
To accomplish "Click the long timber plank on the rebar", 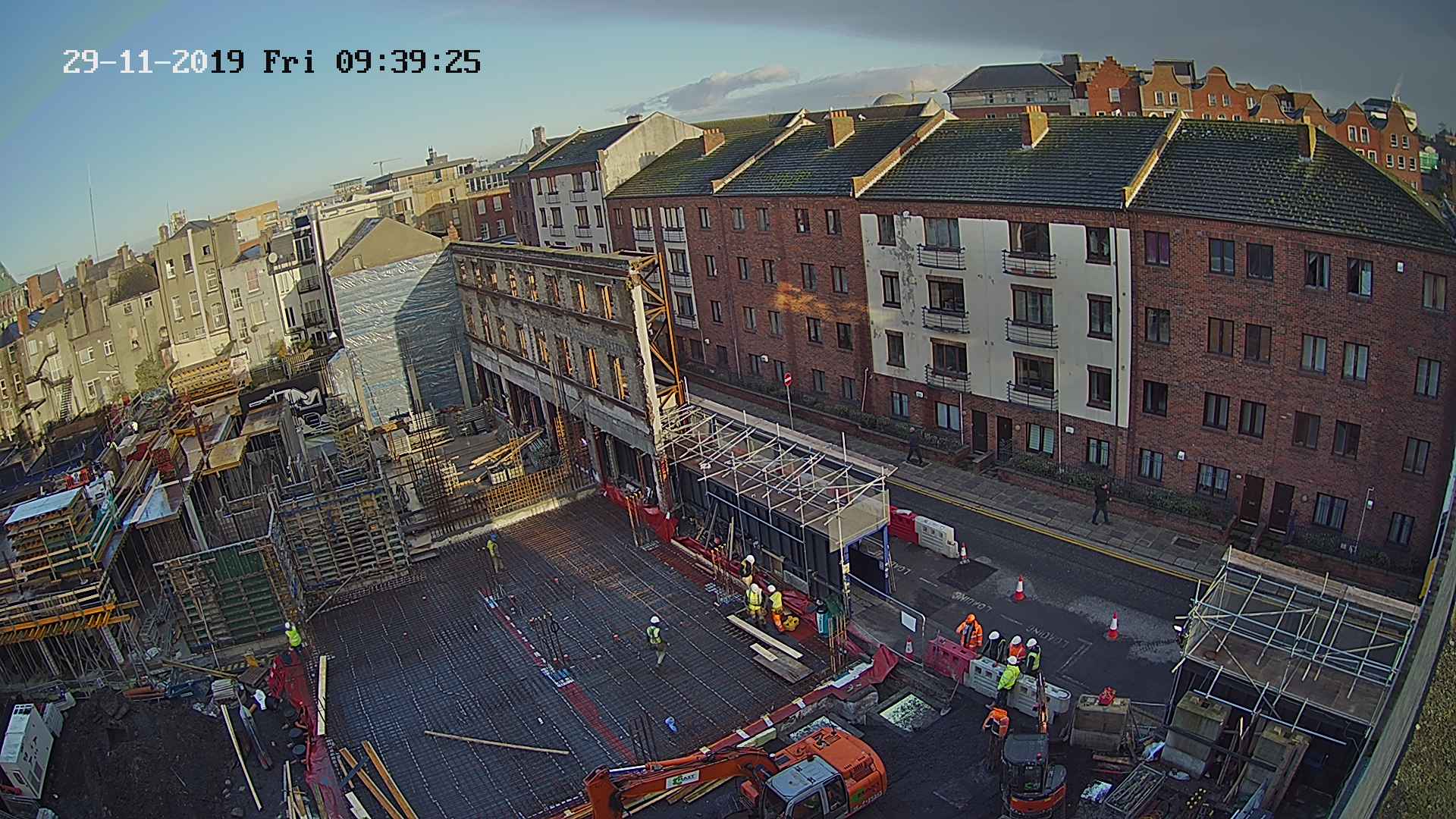I will [497, 742].
